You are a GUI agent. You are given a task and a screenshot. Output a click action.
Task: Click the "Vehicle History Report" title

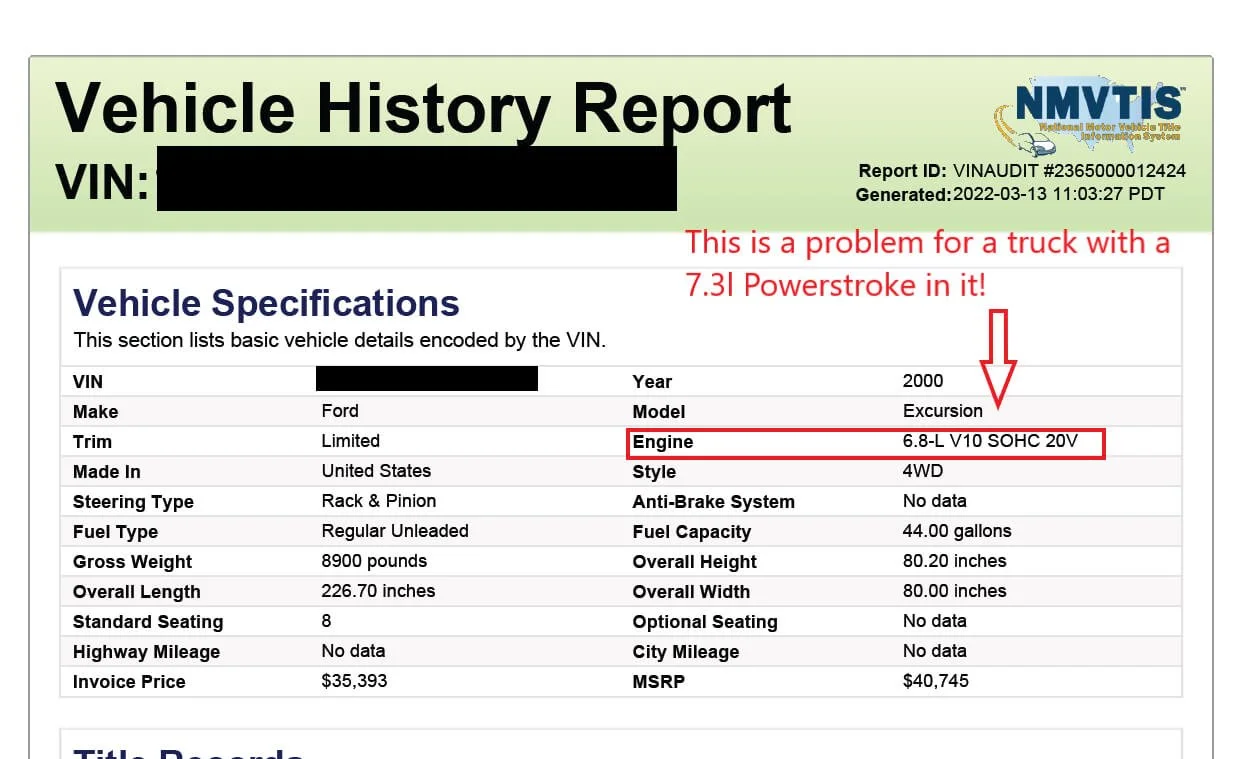(x=424, y=107)
